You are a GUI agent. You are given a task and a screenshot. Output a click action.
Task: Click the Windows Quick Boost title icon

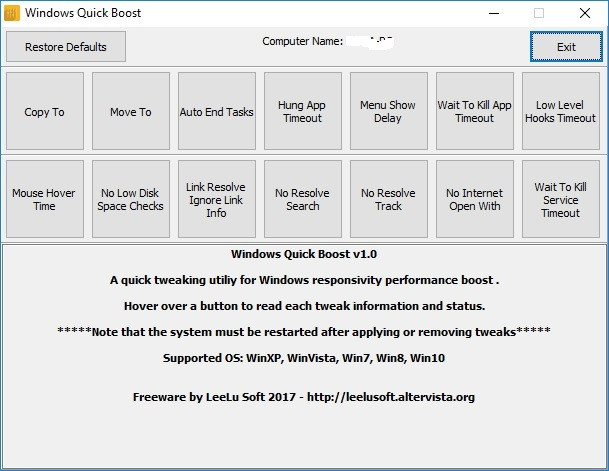pos(12,13)
